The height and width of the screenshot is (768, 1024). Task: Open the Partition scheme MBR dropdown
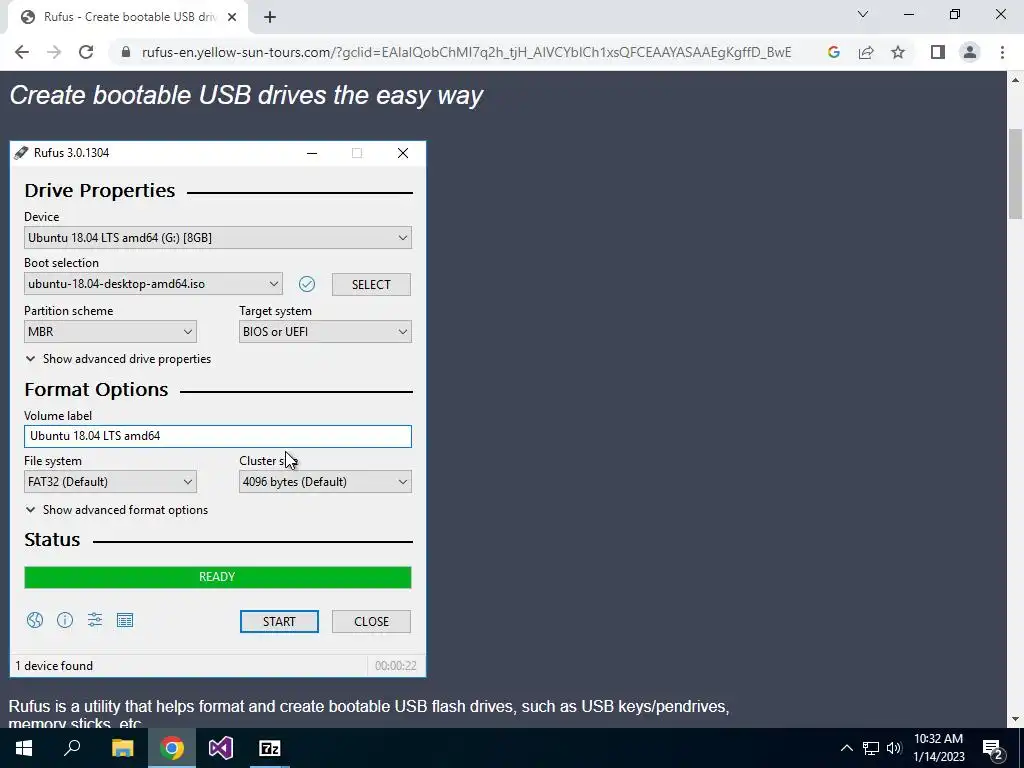(x=110, y=332)
